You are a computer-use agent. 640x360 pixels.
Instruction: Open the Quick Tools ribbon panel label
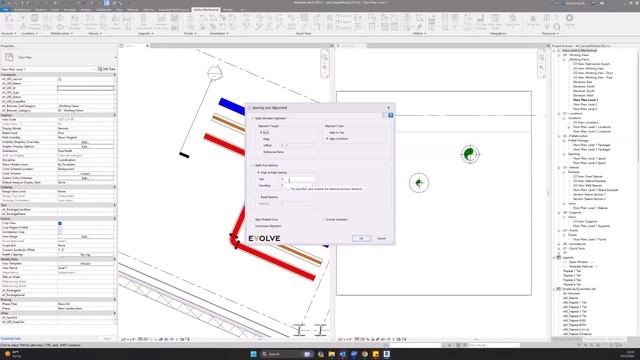(303, 33)
